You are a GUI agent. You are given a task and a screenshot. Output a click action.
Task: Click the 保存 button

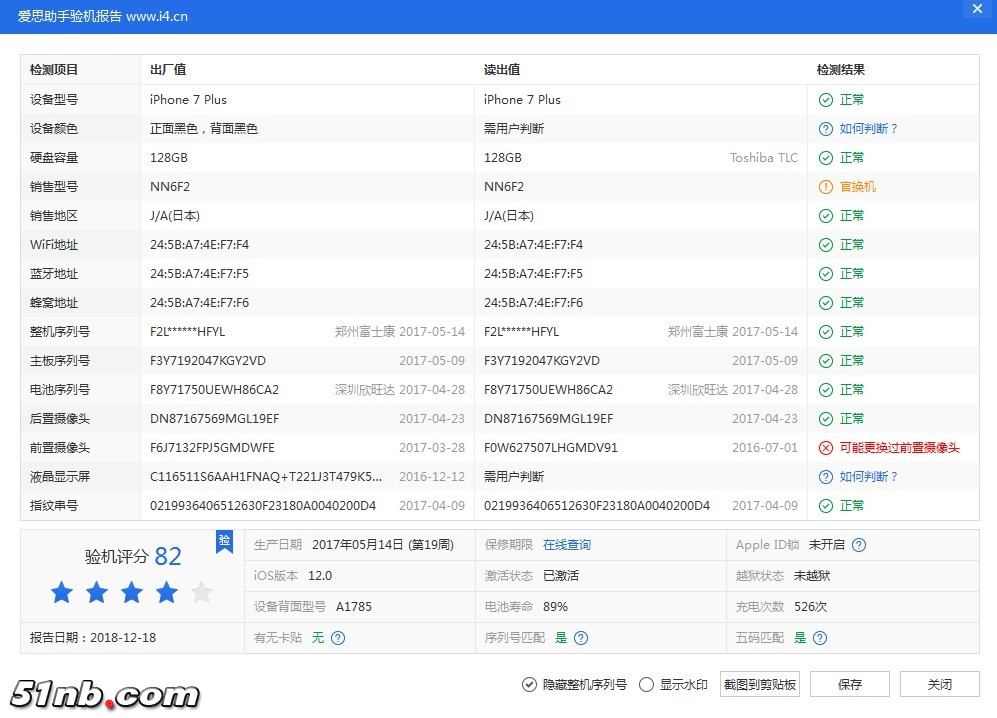point(849,685)
